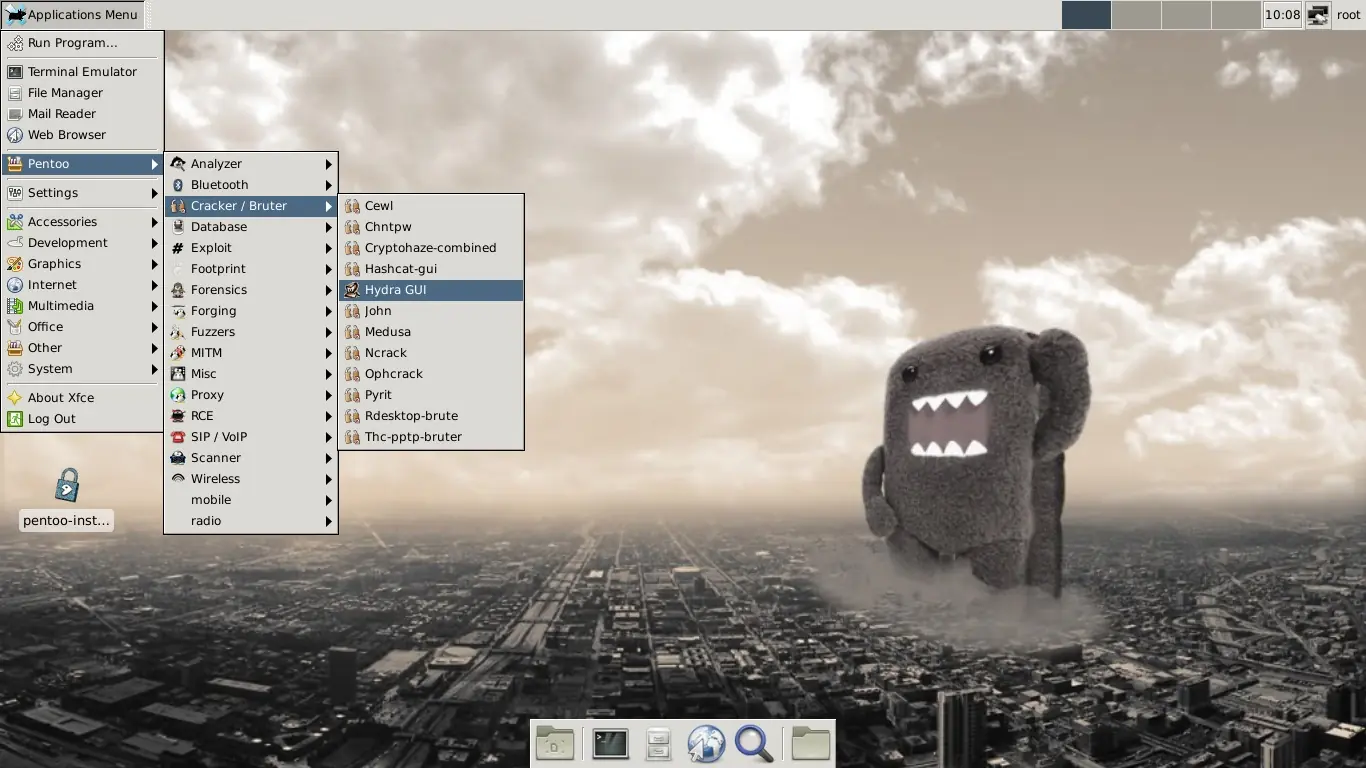Click the Multimedia category icon

tap(15, 306)
